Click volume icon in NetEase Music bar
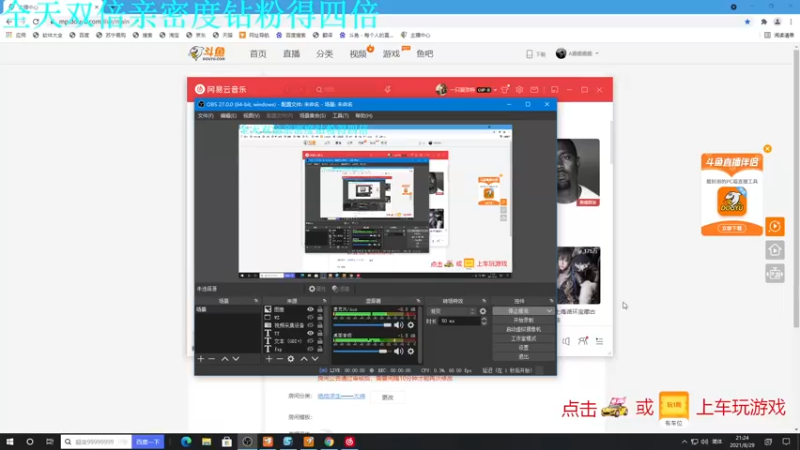Viewport: 800px width, 450px height. 566,341
